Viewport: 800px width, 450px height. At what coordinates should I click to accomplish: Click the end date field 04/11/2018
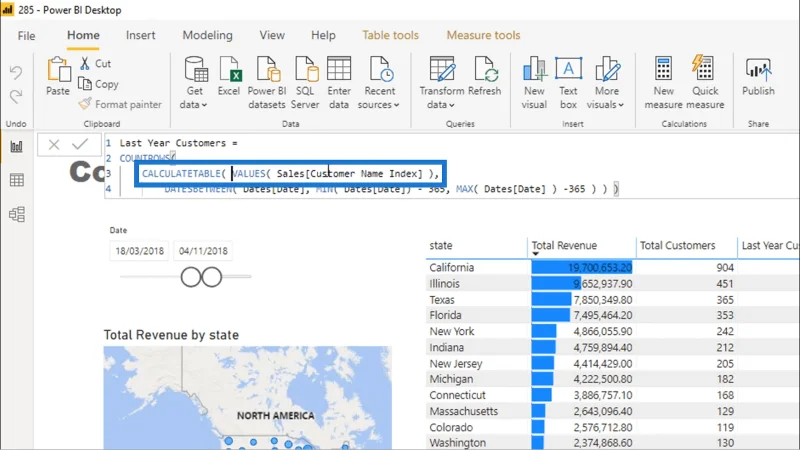click(203, 251)
